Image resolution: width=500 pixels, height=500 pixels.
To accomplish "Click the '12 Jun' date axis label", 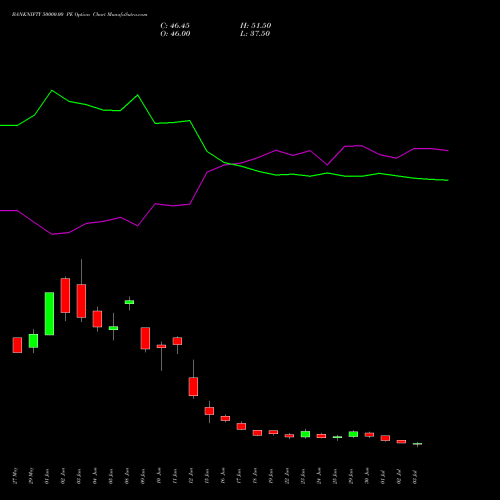I will tap(191, 476).
